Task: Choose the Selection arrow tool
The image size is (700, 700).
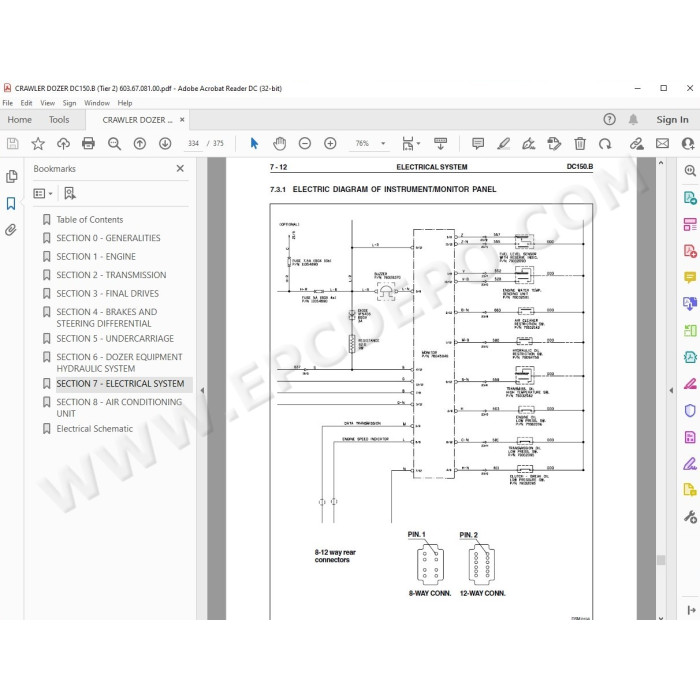Action: point(254,143)
